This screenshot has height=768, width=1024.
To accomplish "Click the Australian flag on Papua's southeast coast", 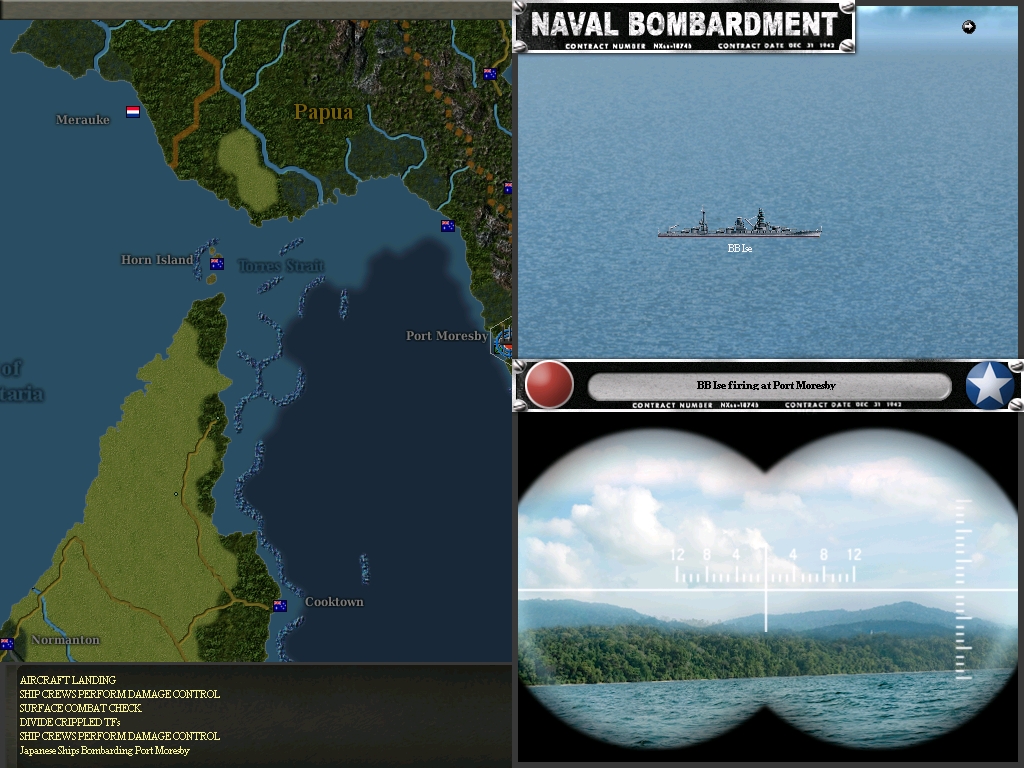I will [x=448, y=226].
